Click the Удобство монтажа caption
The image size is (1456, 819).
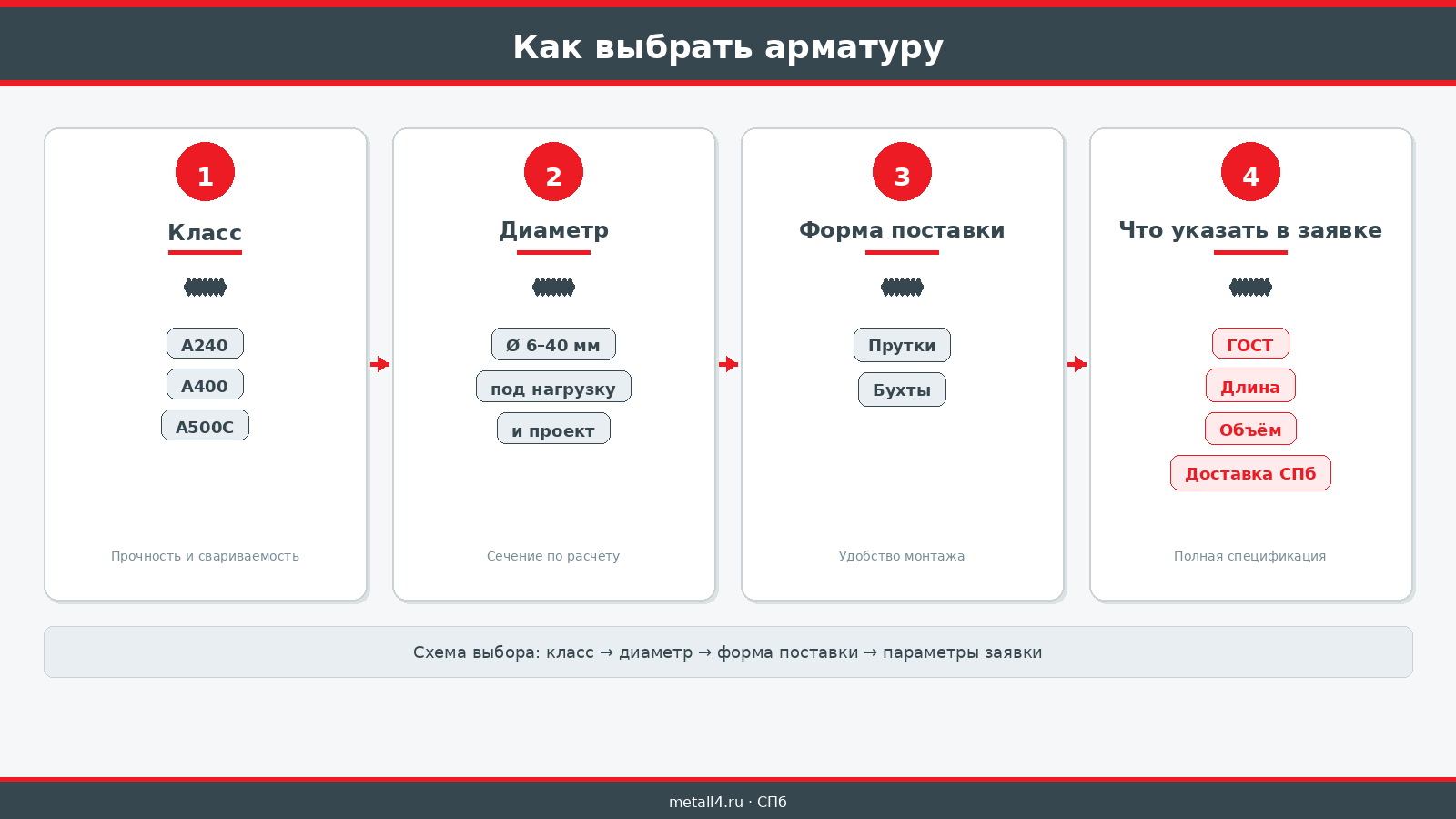point(902,556)
